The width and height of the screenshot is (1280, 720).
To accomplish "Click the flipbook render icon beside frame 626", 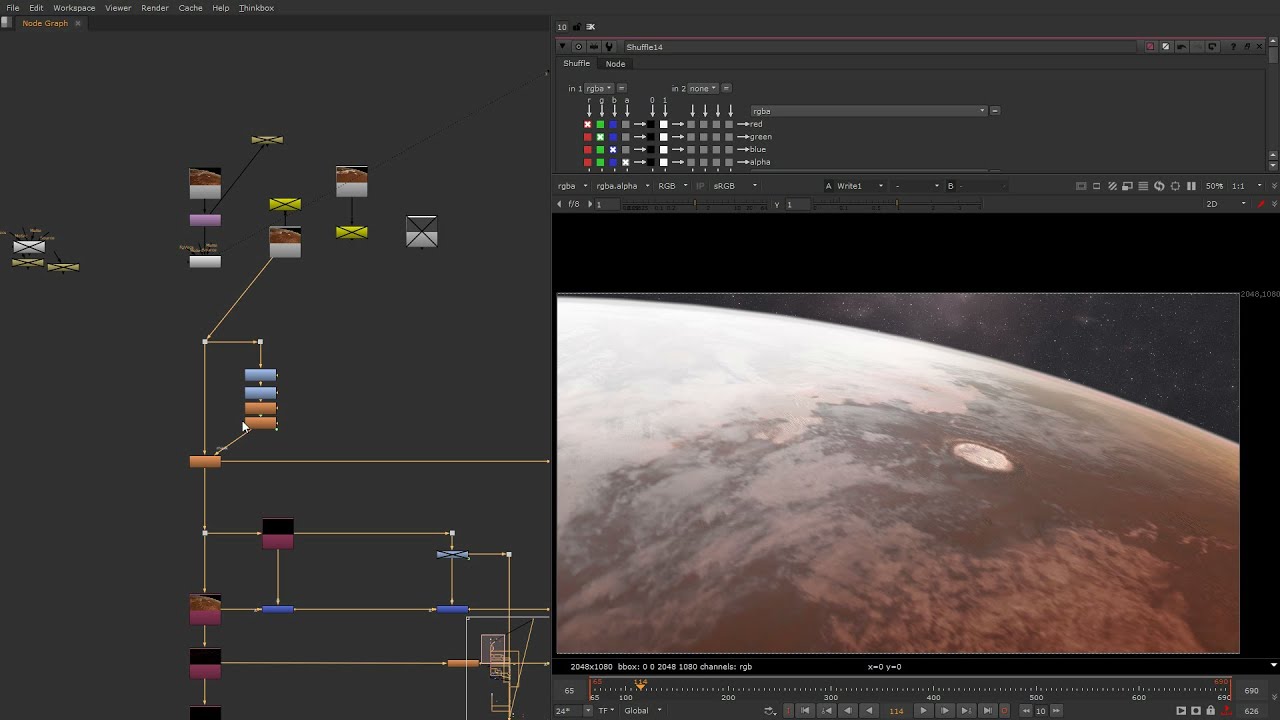I will [1181, 711].
